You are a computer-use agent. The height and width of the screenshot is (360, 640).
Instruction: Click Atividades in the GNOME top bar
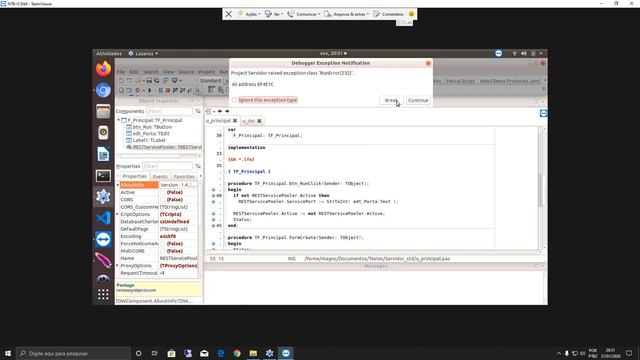[109, 53]
